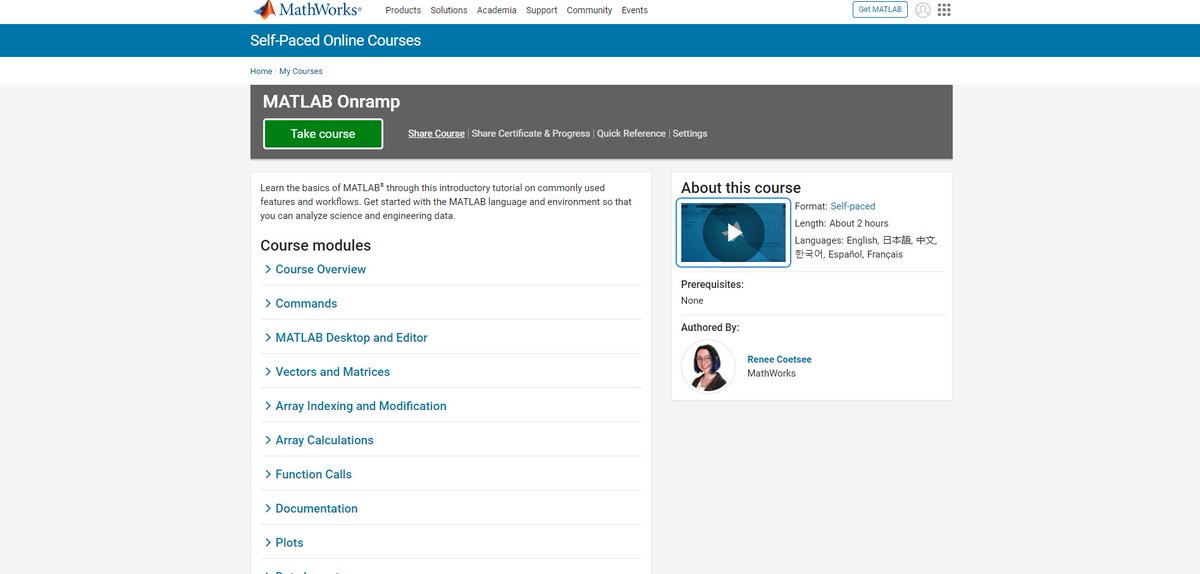Click the 'About this course' heading
Screen dimensions: 1200x574
[x=741, y=187]
